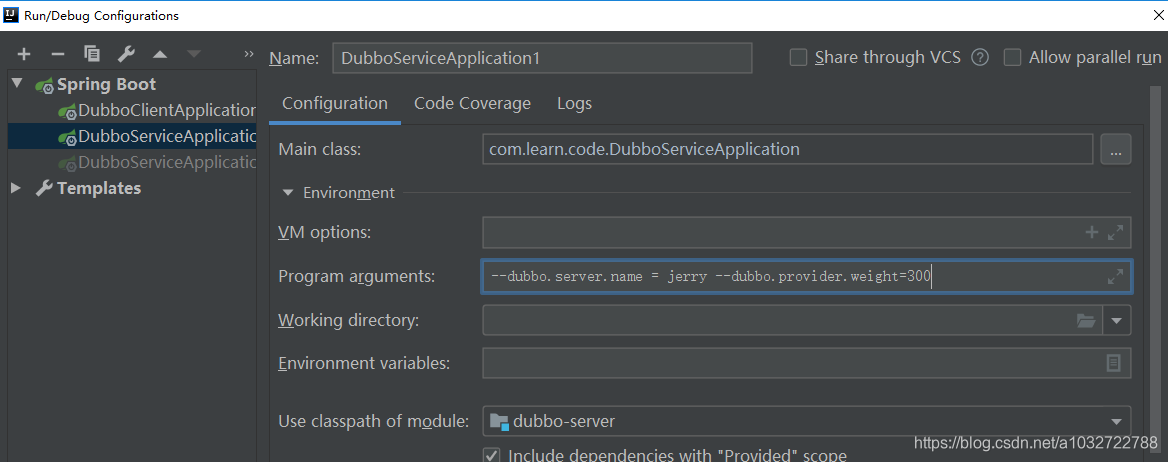
Task: Open edit defaults wrench icon
Action: click(x=126, y=54)
